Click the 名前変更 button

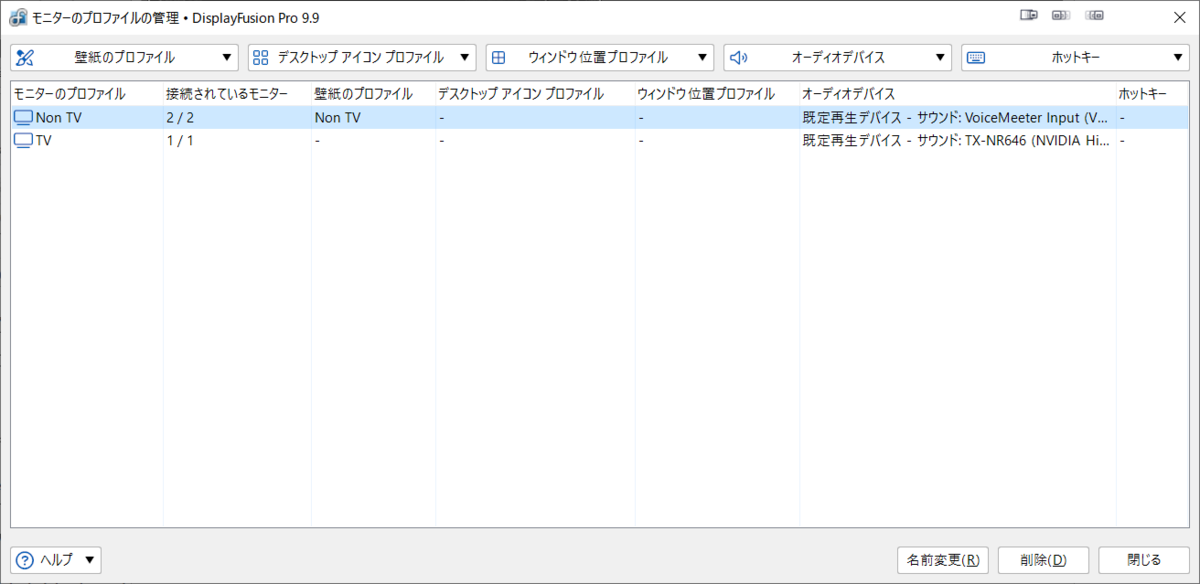click(x=942, y=559)
